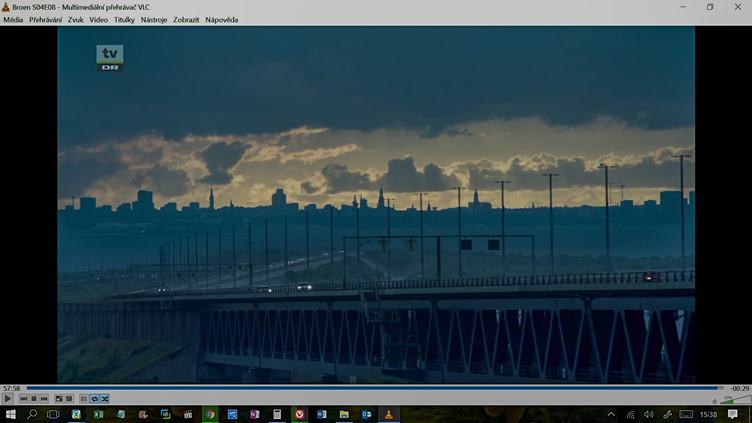The width and height of the screenshot is (752, 423).
Task: Open Wi-Fi network settings
Action: 630,414
